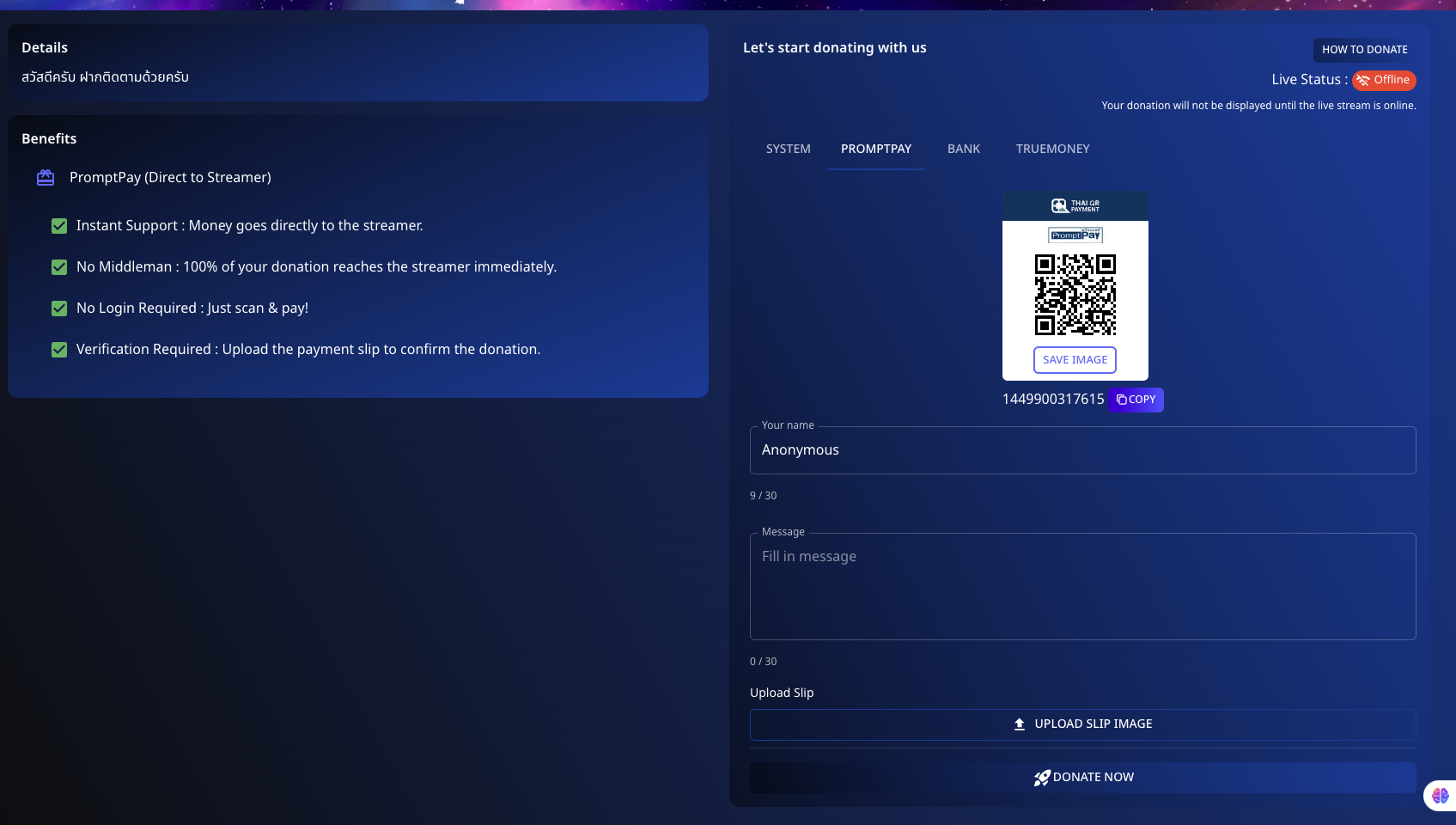Select the PROMPTPAY tab

[876, 149]
